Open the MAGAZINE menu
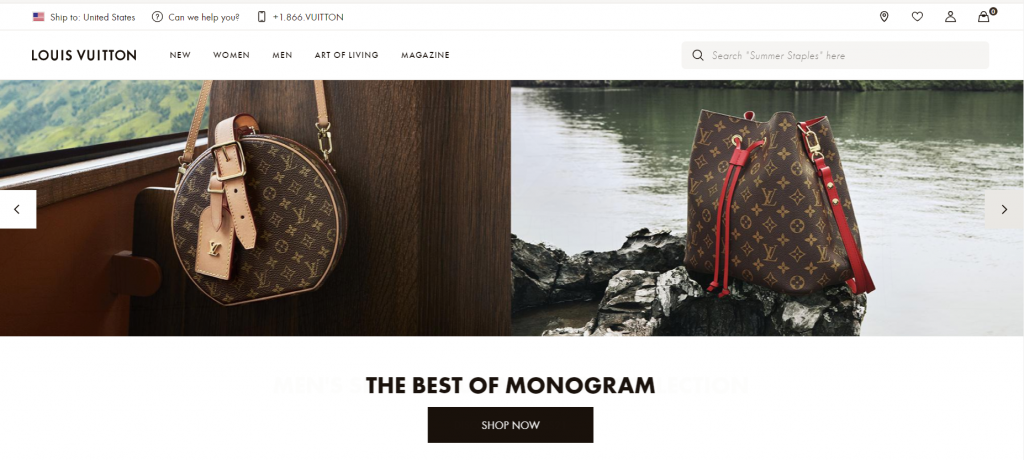 tap(425, 55)
